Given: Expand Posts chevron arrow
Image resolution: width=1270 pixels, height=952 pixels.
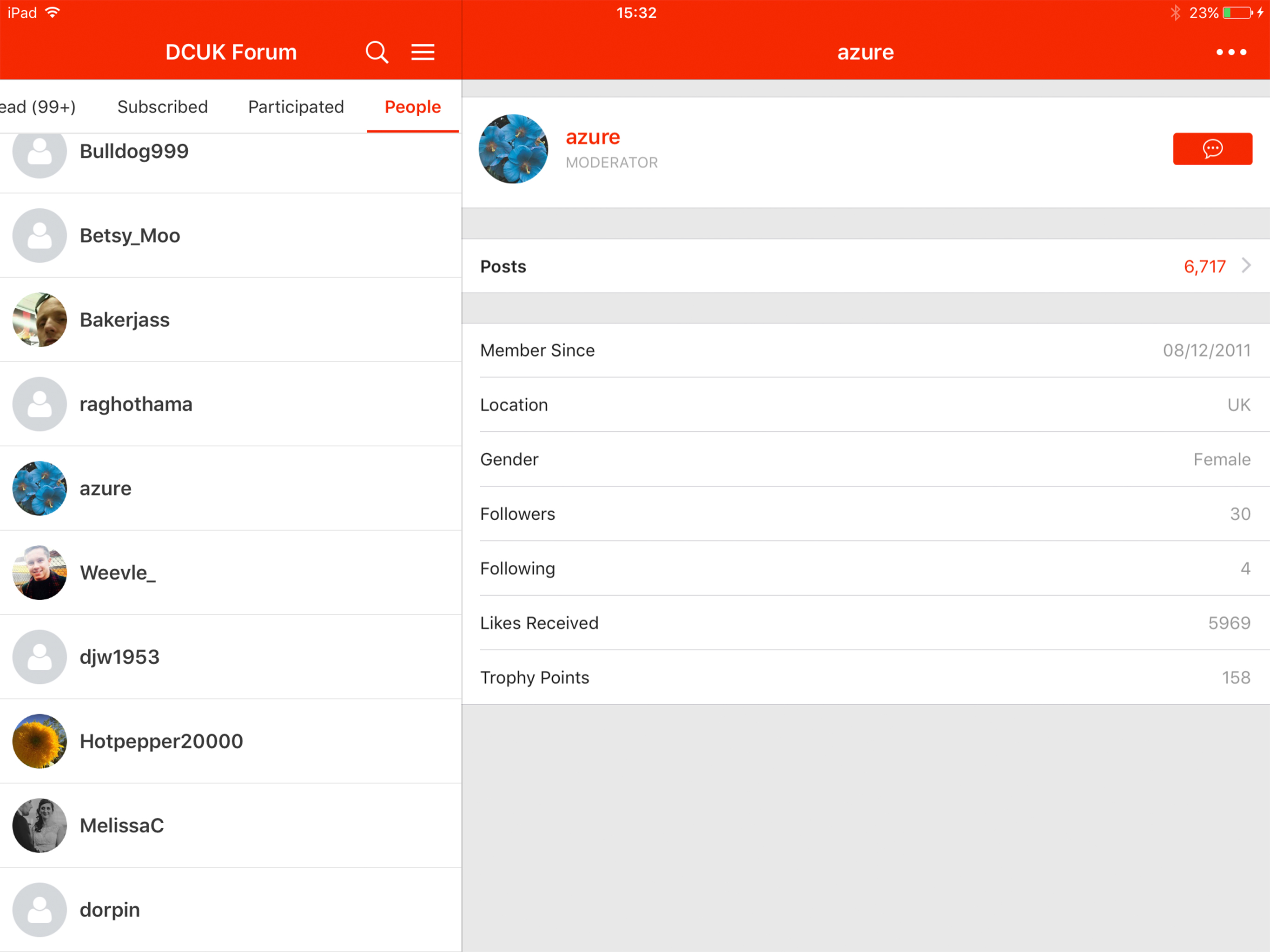Looking at the screenshot, I should tap(1246, 266).
